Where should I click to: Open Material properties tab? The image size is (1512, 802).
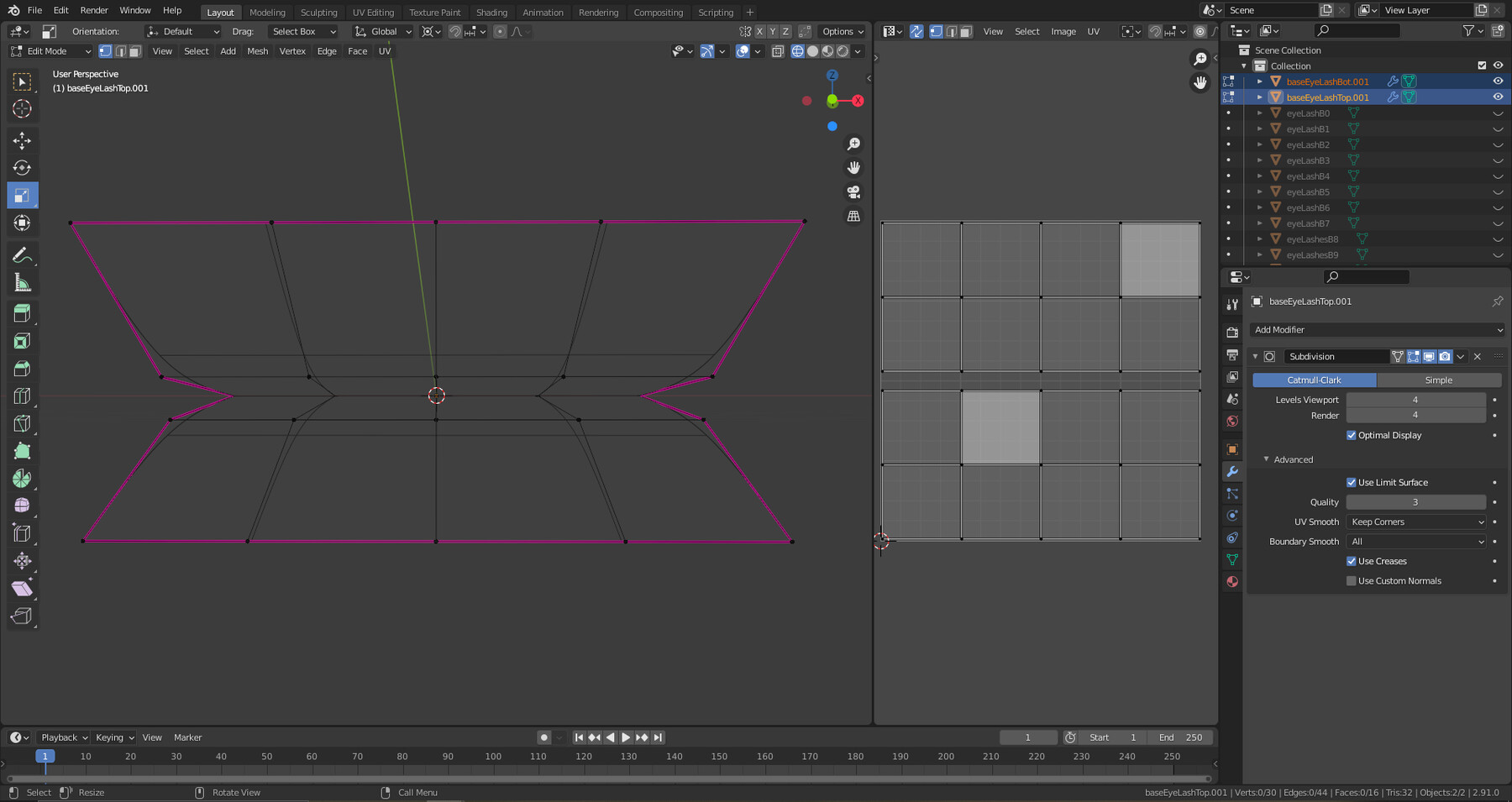click(1232, 581)
